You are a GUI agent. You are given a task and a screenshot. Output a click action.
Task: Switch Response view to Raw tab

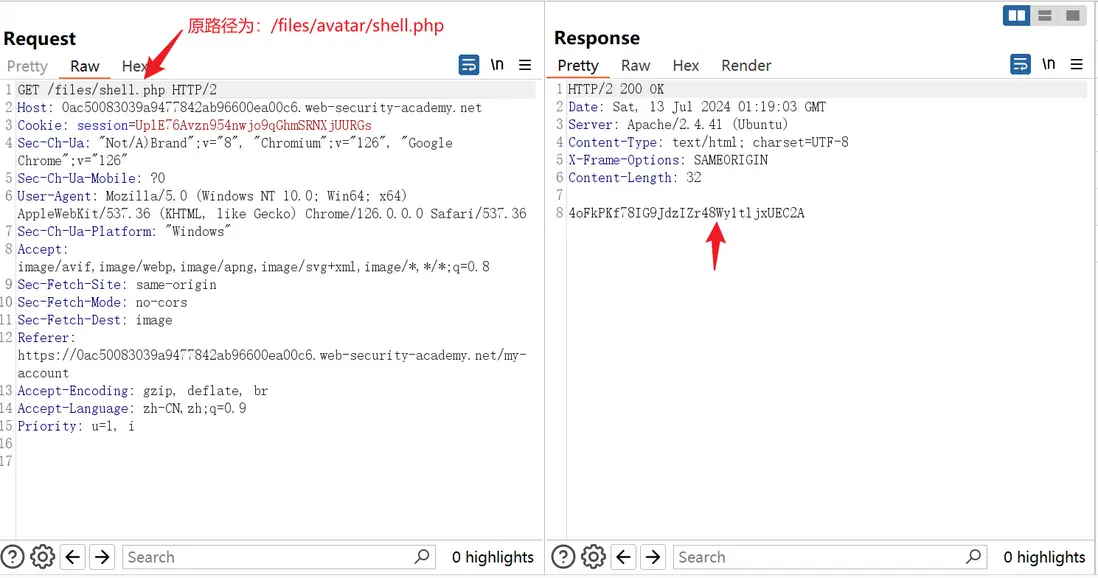(635, 66)
